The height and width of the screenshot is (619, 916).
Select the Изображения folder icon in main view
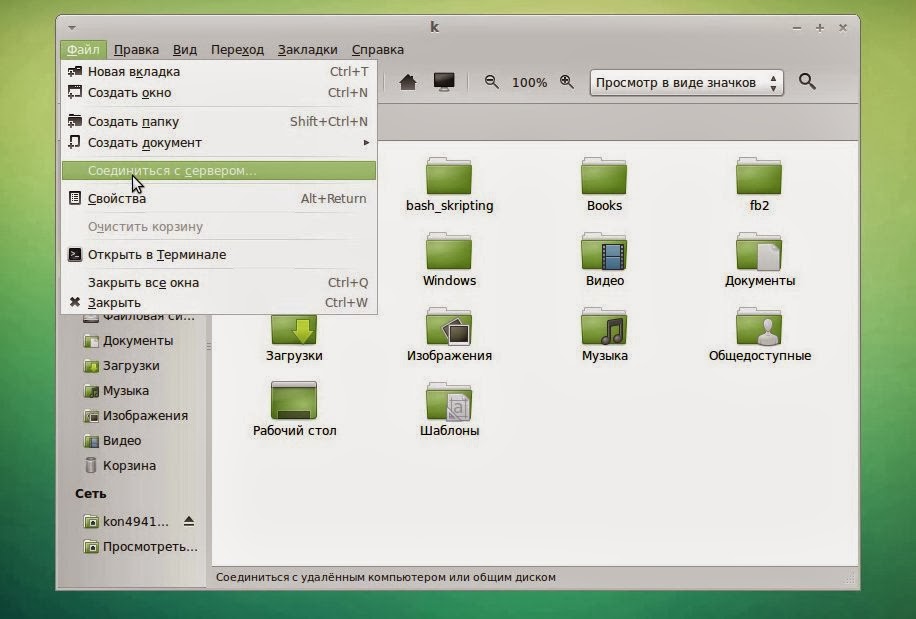pyautogui.click(x=449, y=326)
